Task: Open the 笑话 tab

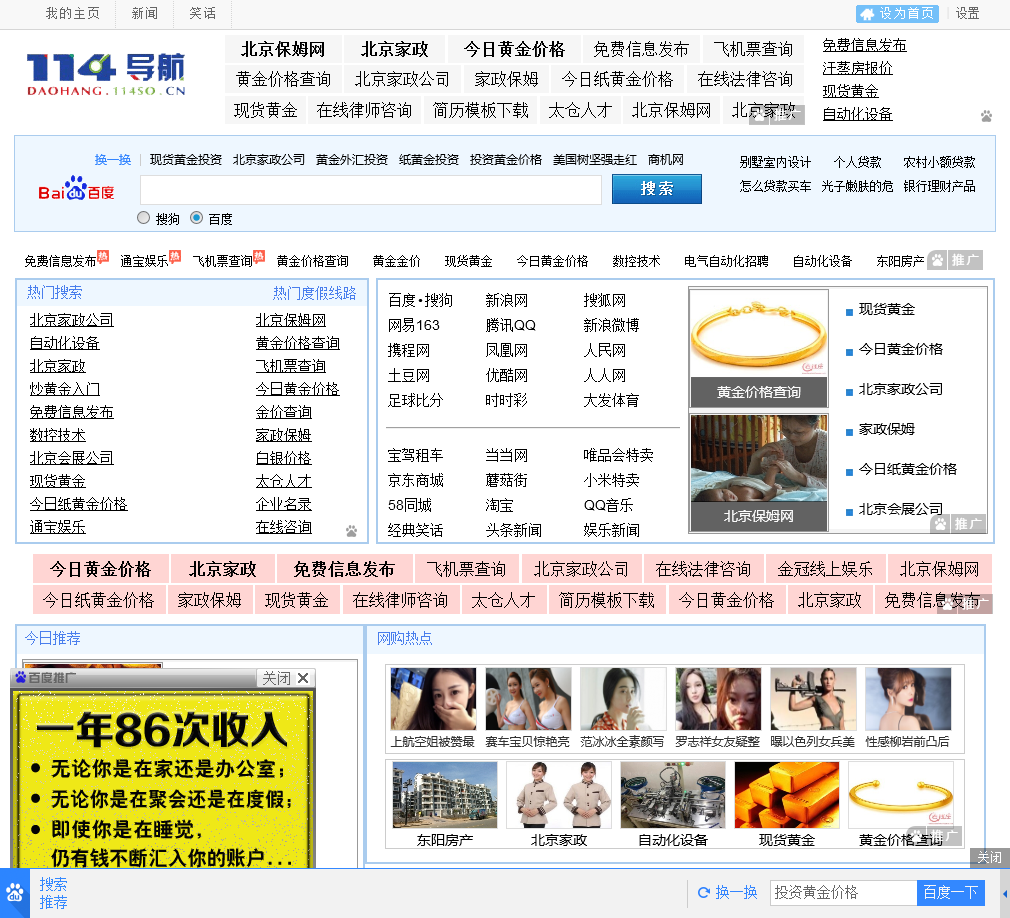Action: click(x=202, y=14)
